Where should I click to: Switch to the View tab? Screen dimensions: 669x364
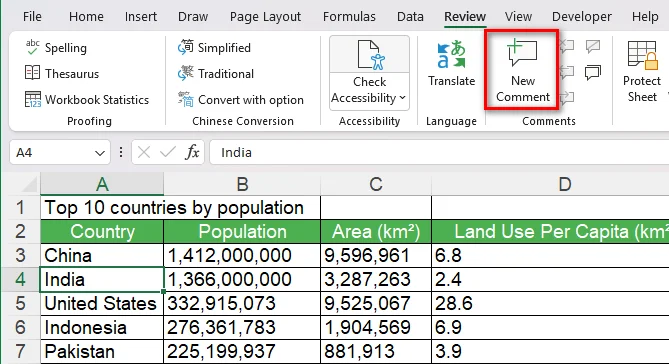pos(518,17)
